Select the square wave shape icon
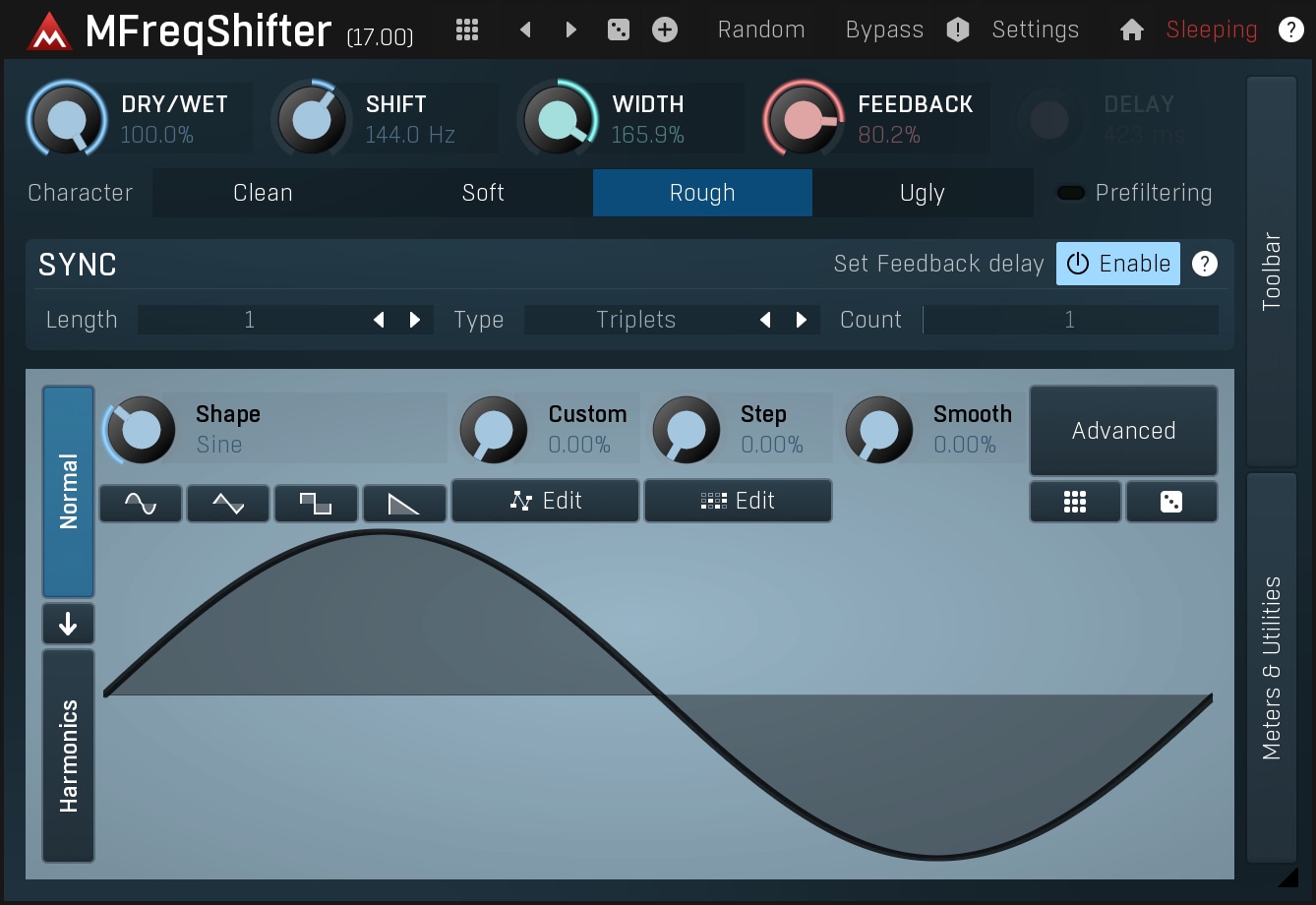Screen dimensions: 1316x905 coord(316,503)
